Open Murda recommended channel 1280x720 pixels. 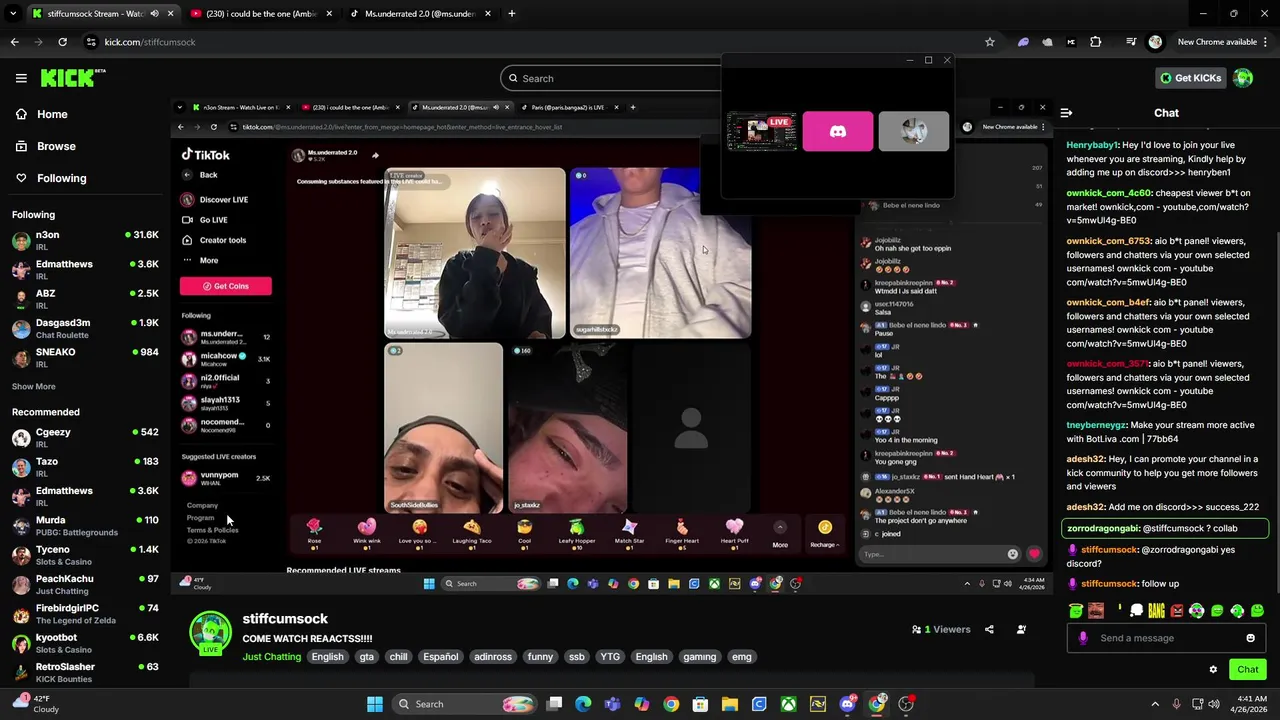pos(85,525)
